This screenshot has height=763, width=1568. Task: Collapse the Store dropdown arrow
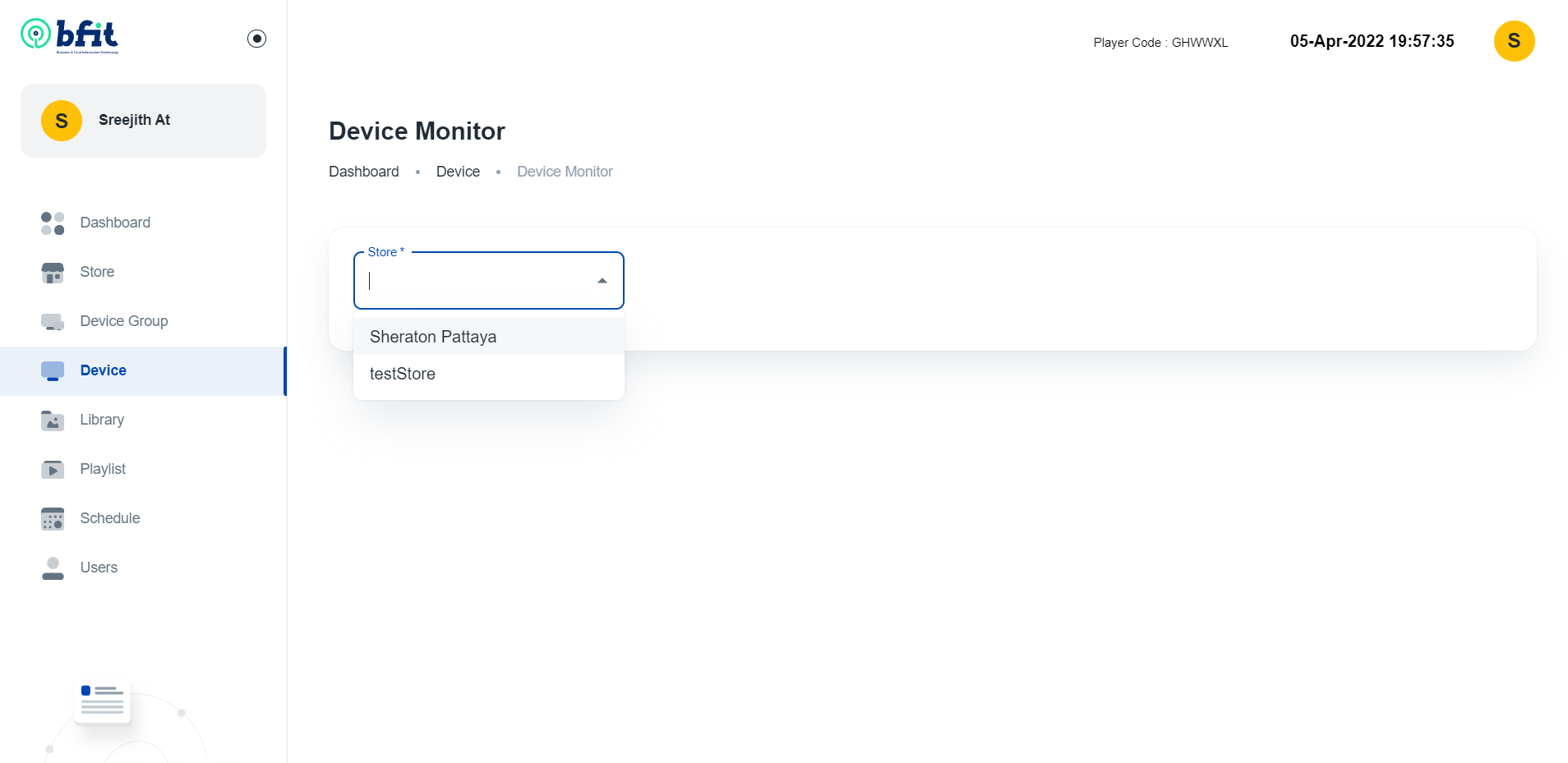point(602,281)
